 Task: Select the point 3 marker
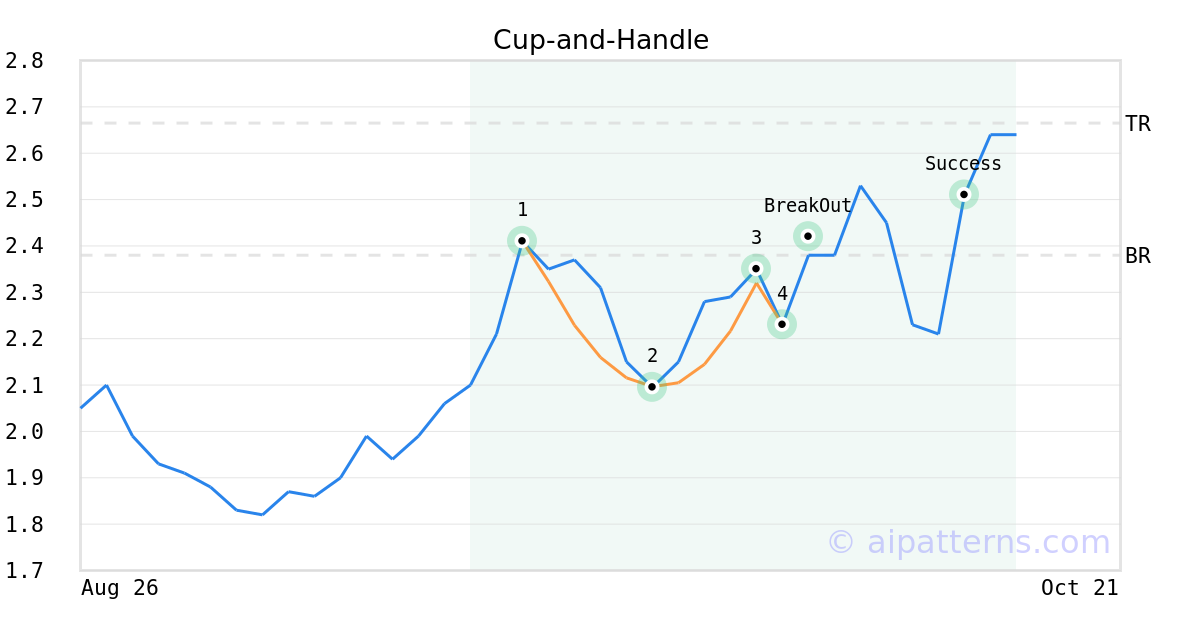tap(756, 268)
